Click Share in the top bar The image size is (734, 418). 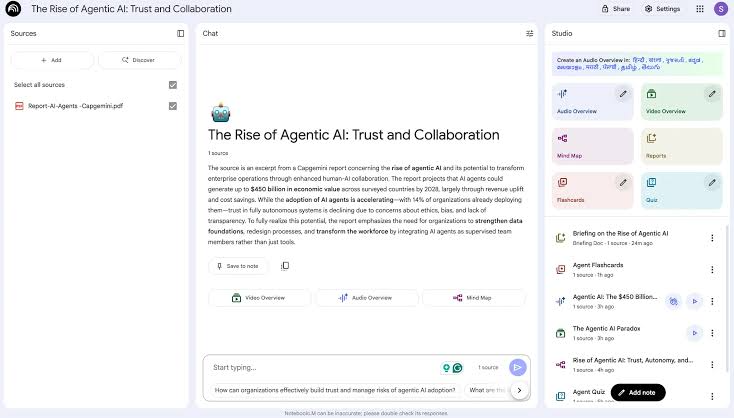click(616, 8)
